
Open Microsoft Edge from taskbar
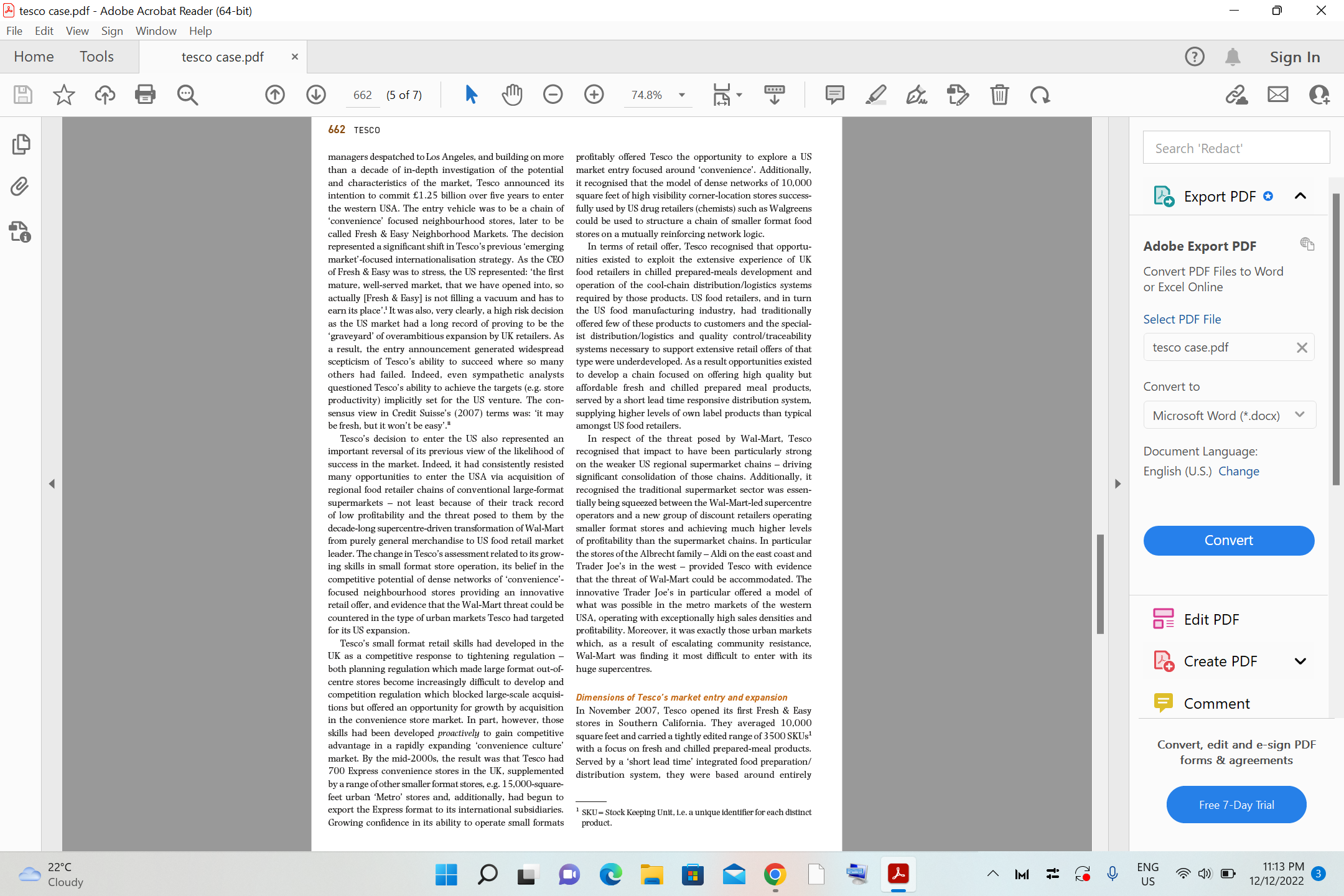(610, 874)
